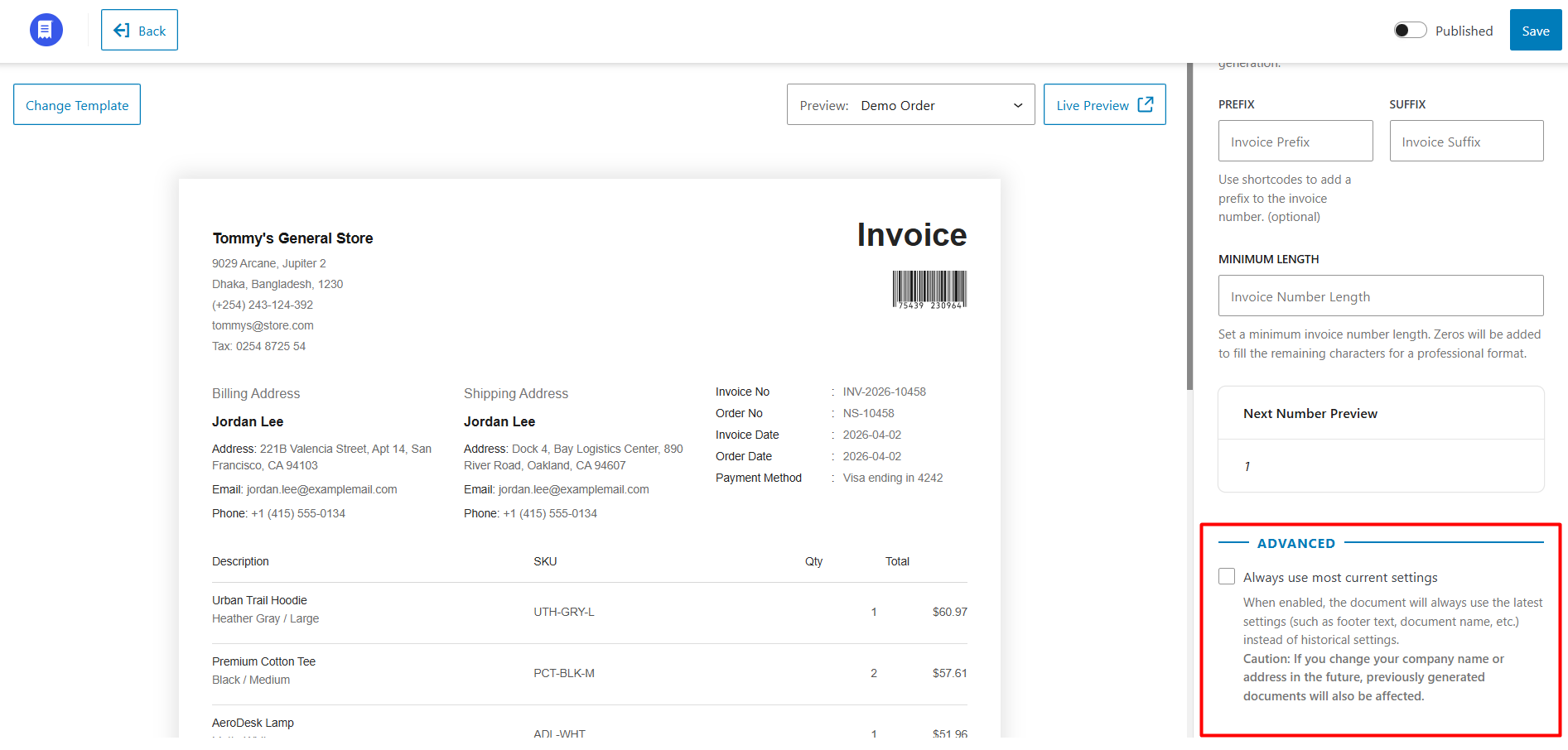The image size is (1568, 750).
Task: Go back using the Back button
Action: tap(139, 30)
